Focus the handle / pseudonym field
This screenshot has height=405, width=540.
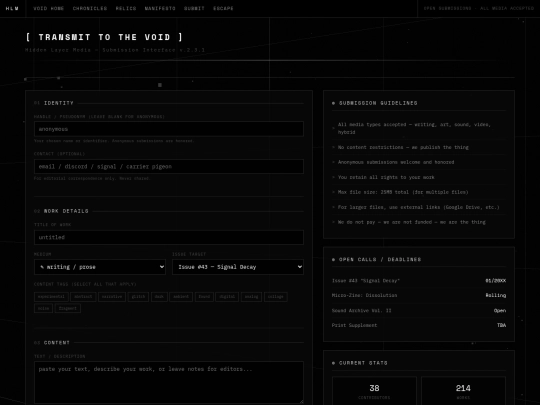tap(169, 129)
